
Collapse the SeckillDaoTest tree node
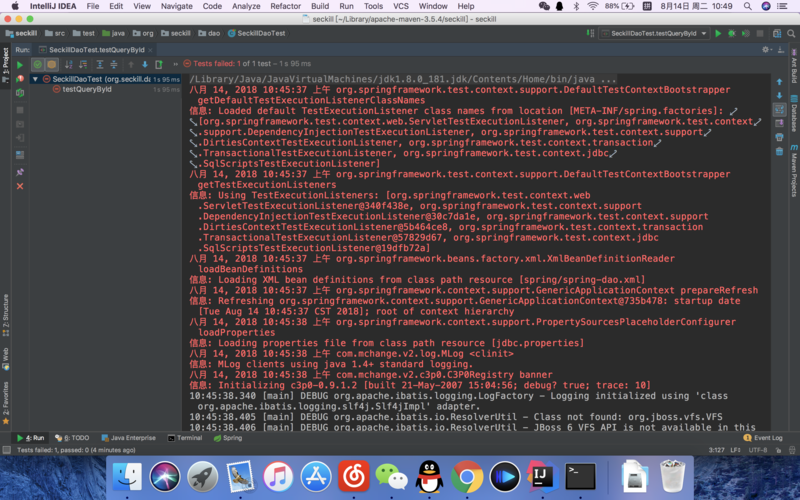pyautogui.click(x=35, y=79)
